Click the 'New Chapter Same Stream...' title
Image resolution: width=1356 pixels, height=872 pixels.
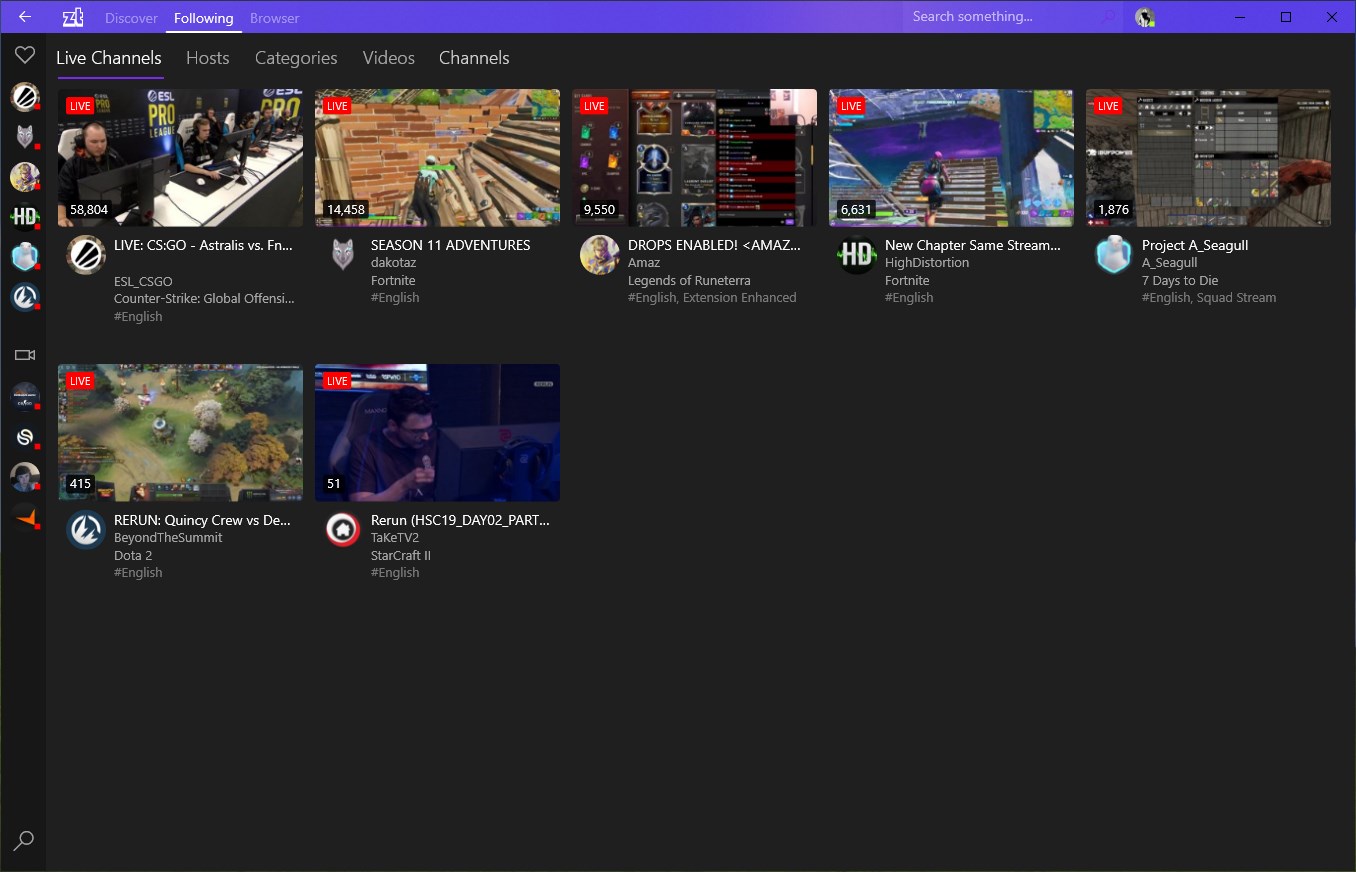pyautogui.click(x=973, y=245)
